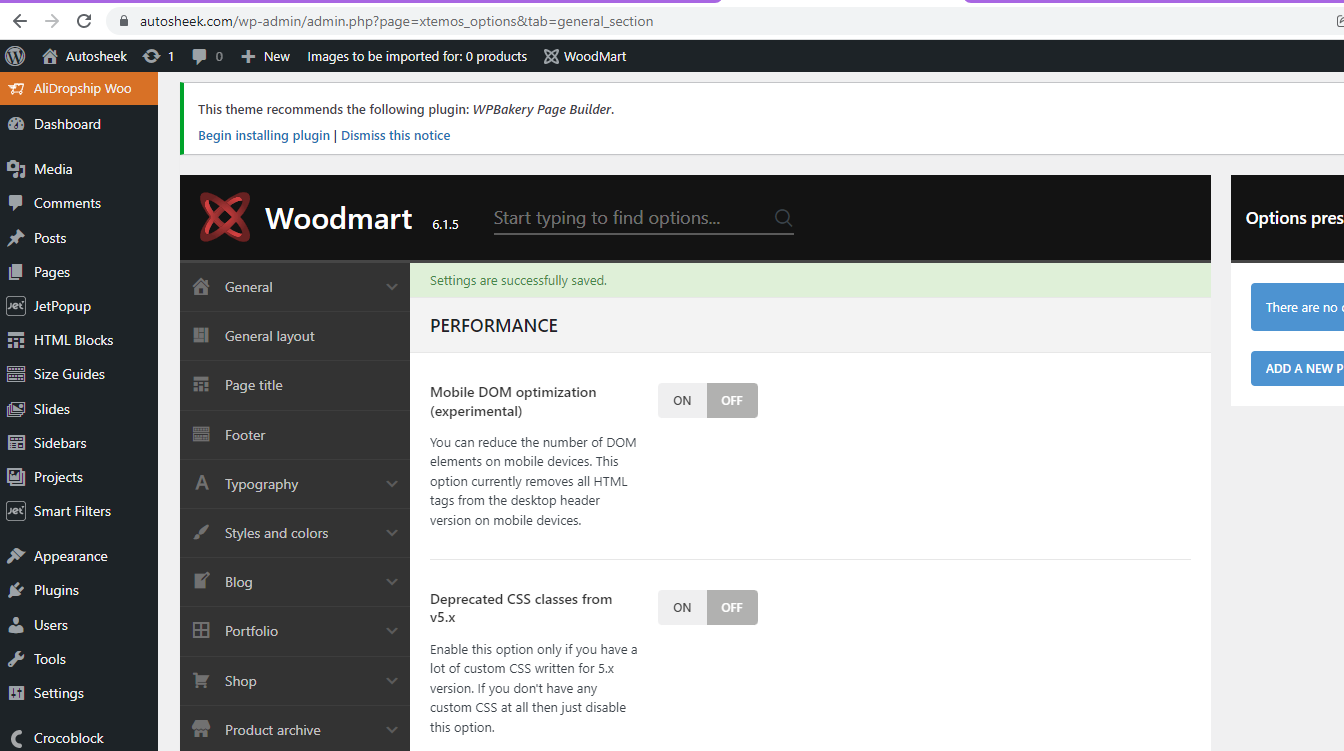Open the Autosheek site home link
Viewport: 1344px width, 751px height.
pyautogui.click(x=85, y=56)
